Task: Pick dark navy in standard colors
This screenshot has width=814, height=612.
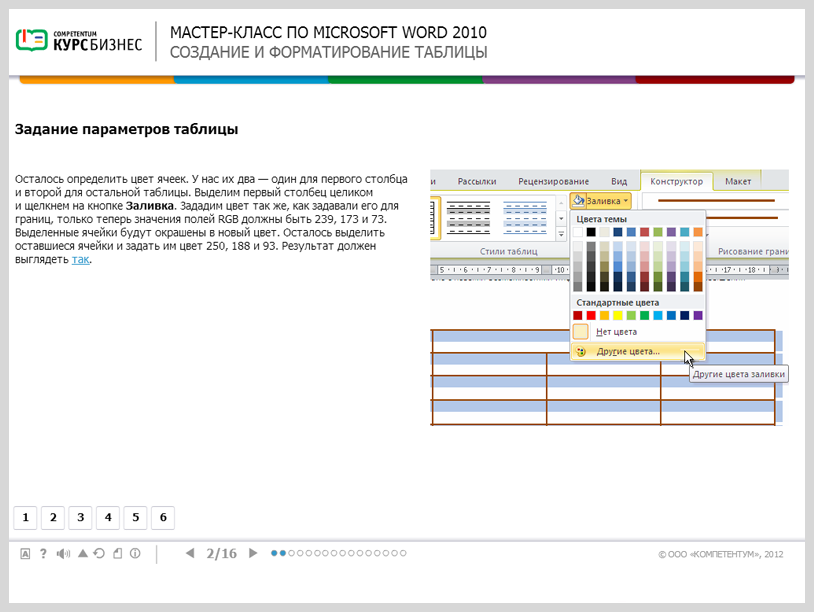Action: point(684,316)
